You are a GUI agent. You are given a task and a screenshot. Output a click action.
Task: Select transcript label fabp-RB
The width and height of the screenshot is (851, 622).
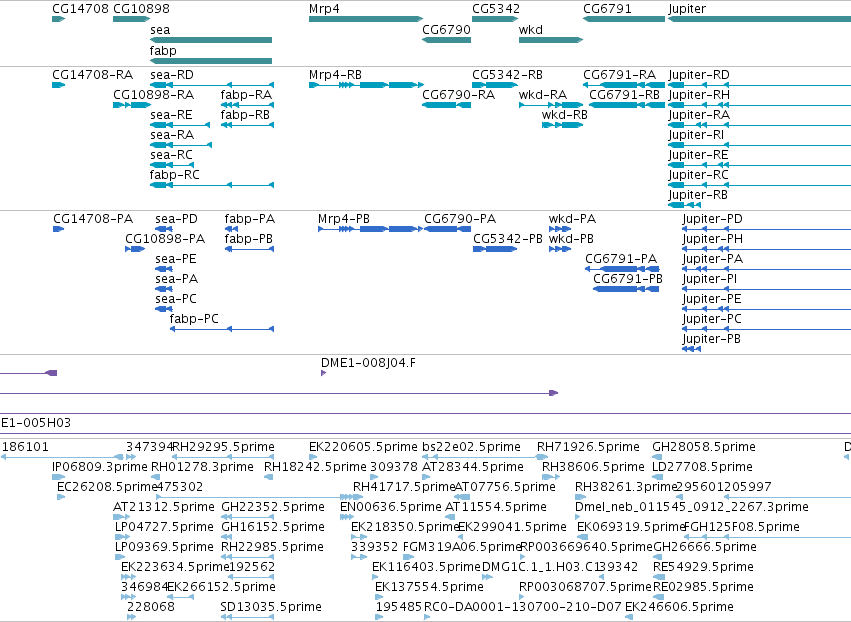245,115
